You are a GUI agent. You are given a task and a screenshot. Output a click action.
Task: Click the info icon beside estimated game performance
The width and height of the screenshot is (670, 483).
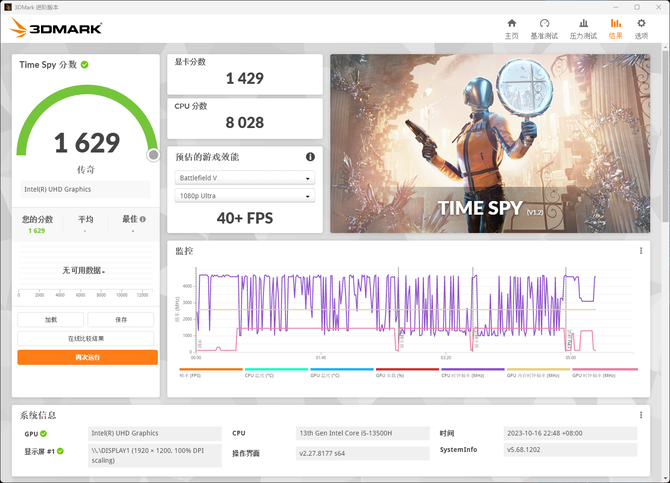pyautogui.click(x=310, y=157)
